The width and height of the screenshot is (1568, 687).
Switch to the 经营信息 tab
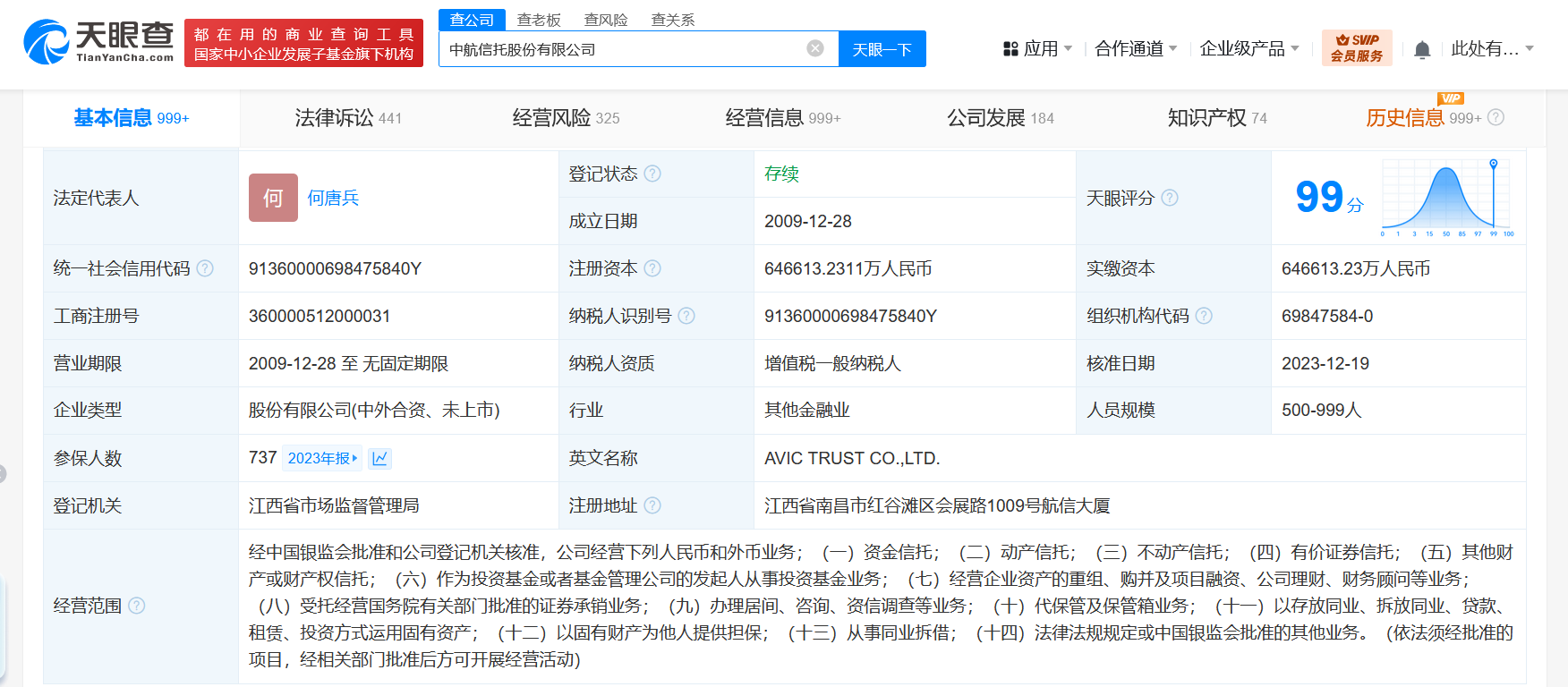tap(783, 118)
